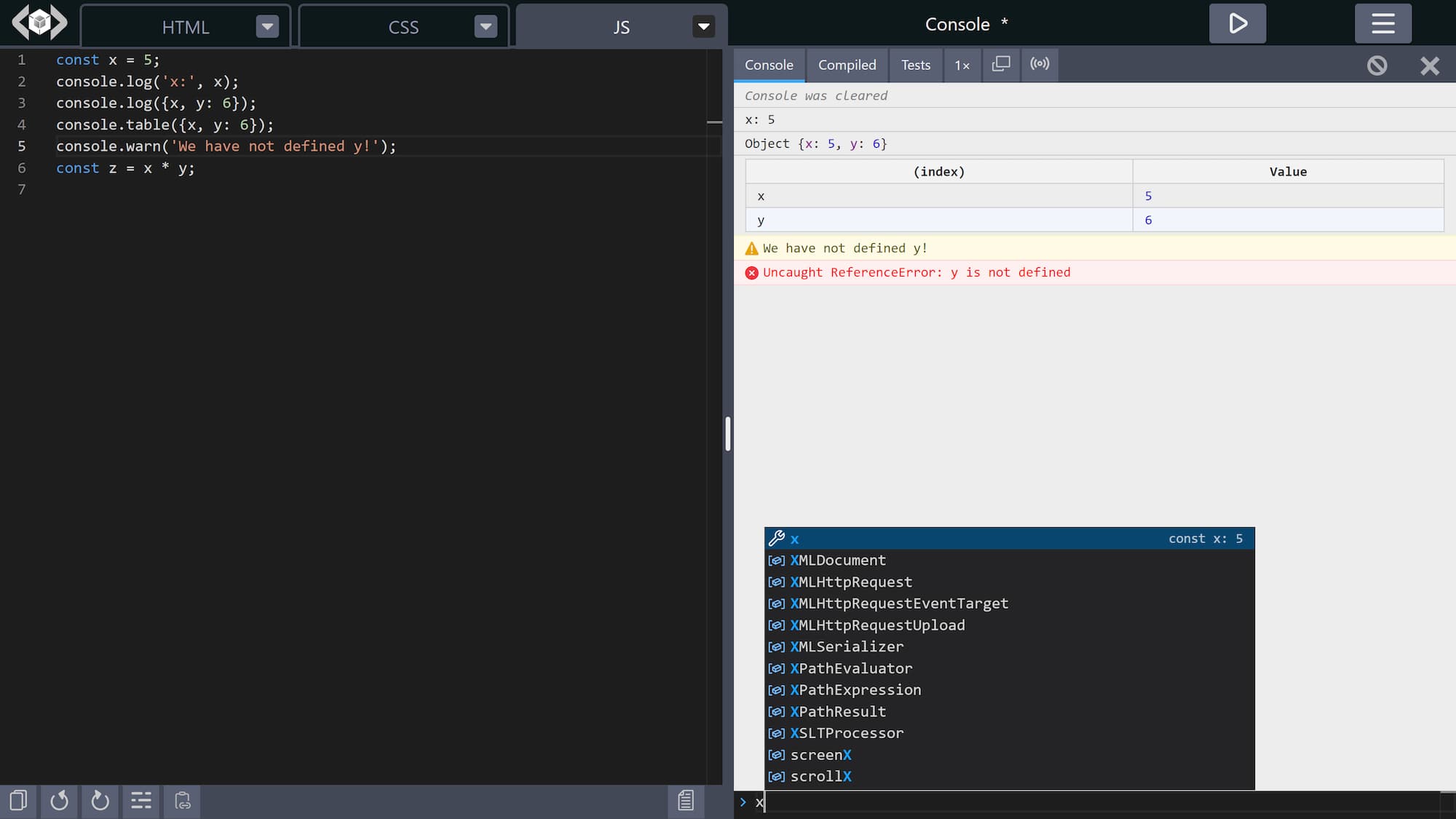Click the CodePen logo icon

[x=39, y=22]
